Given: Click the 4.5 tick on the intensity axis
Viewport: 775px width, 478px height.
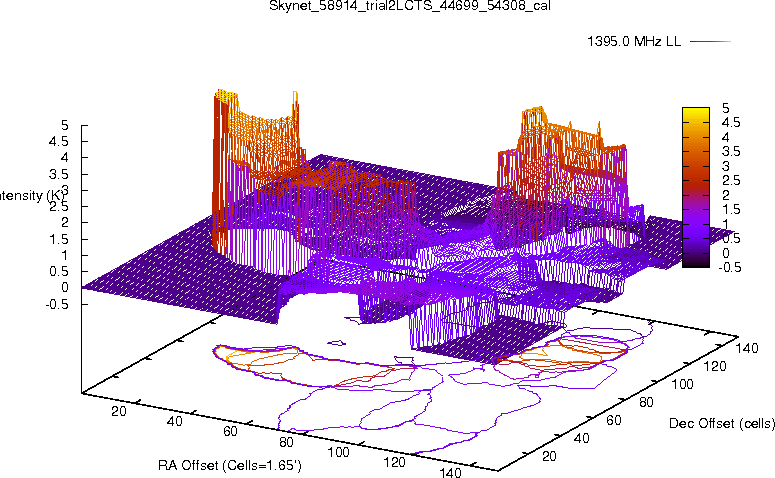Looking at the screenshot, I should [x=59, y=141].
